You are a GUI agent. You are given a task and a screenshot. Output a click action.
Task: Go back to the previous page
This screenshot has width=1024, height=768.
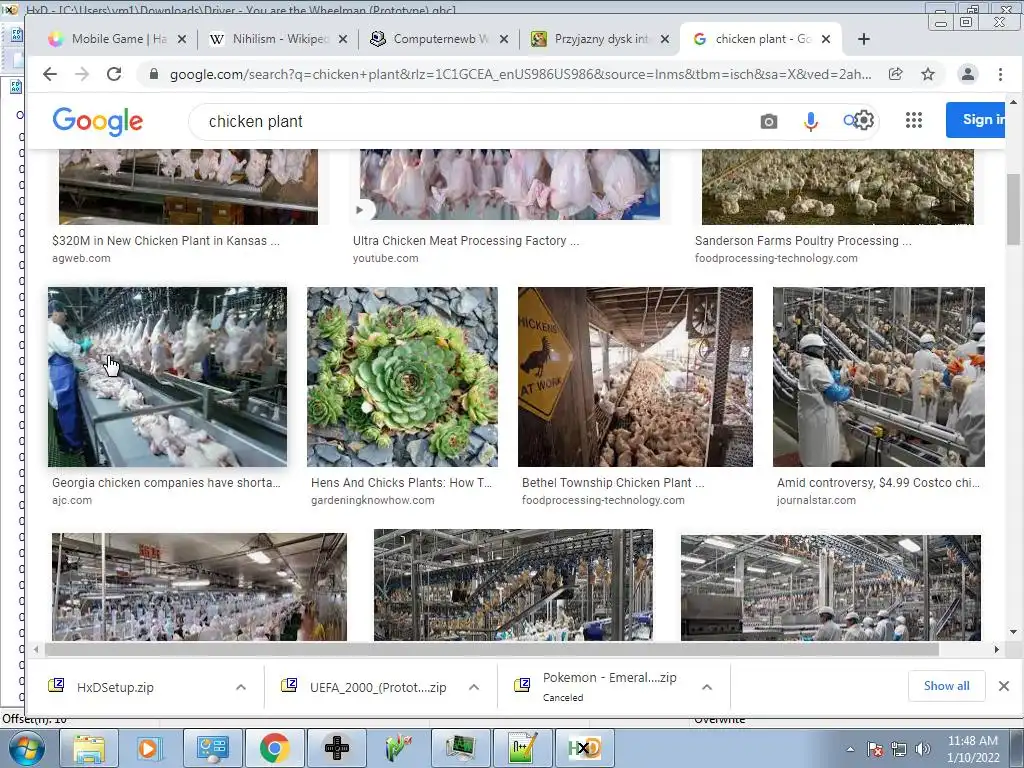tap(50, 74)
